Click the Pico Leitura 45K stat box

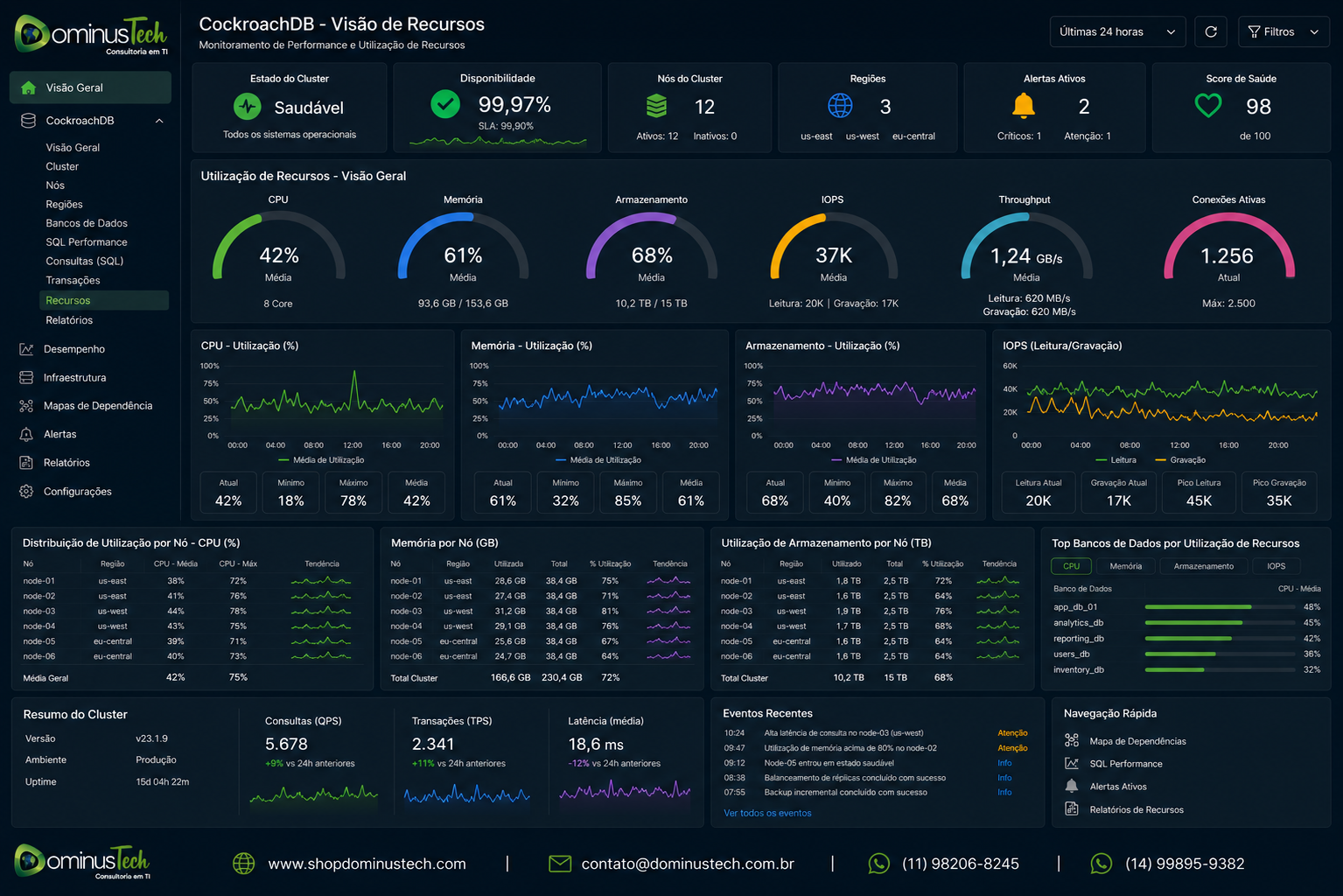pyautogui.click(x=1199, y=493)
